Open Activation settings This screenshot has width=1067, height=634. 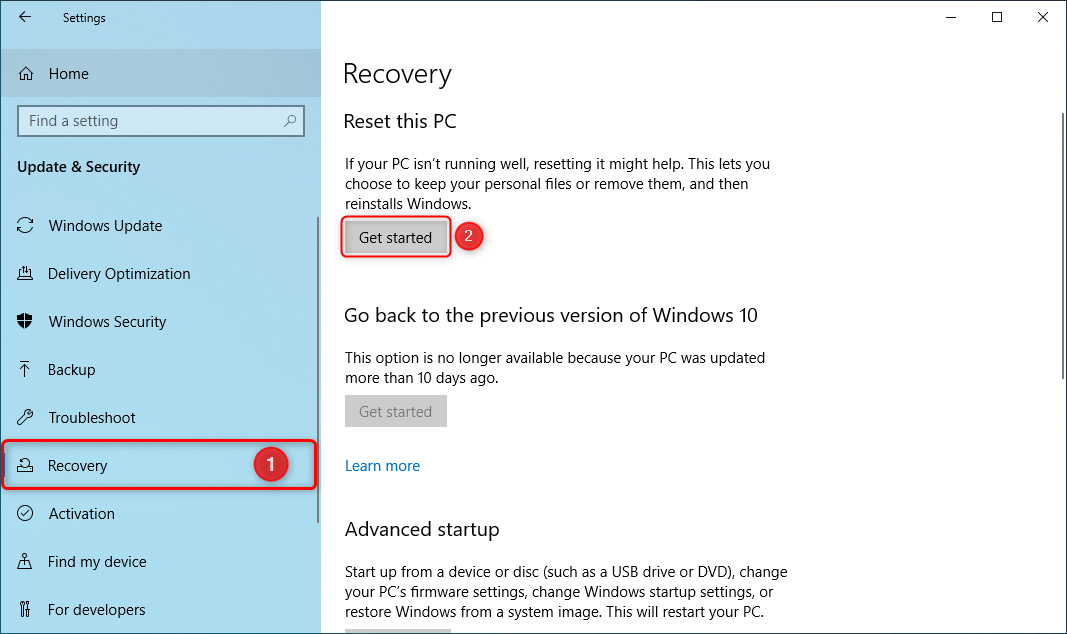[159, 513]
